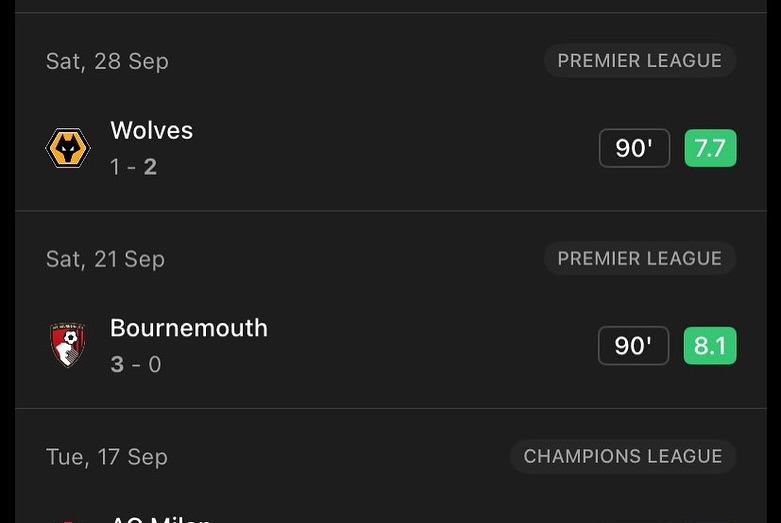Image resolution: width=781 pixels, height=523 pixels.
Task: Click the Bournemouth team name
Action: [x=189, y=328]
